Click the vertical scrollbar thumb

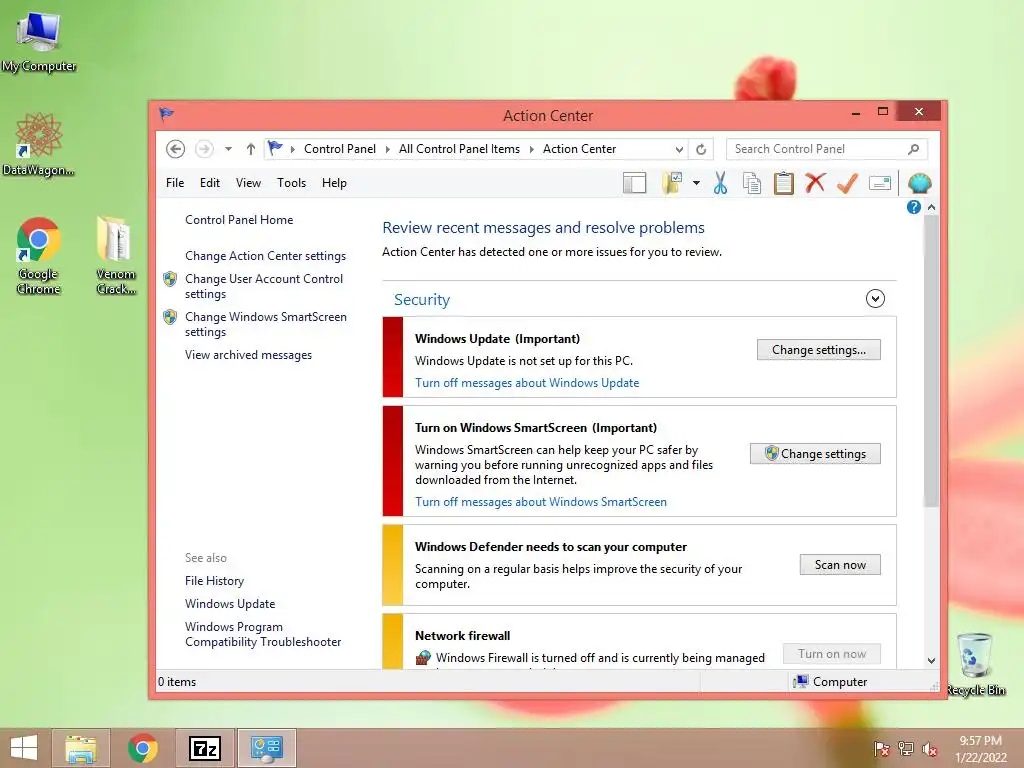(932, 361)
